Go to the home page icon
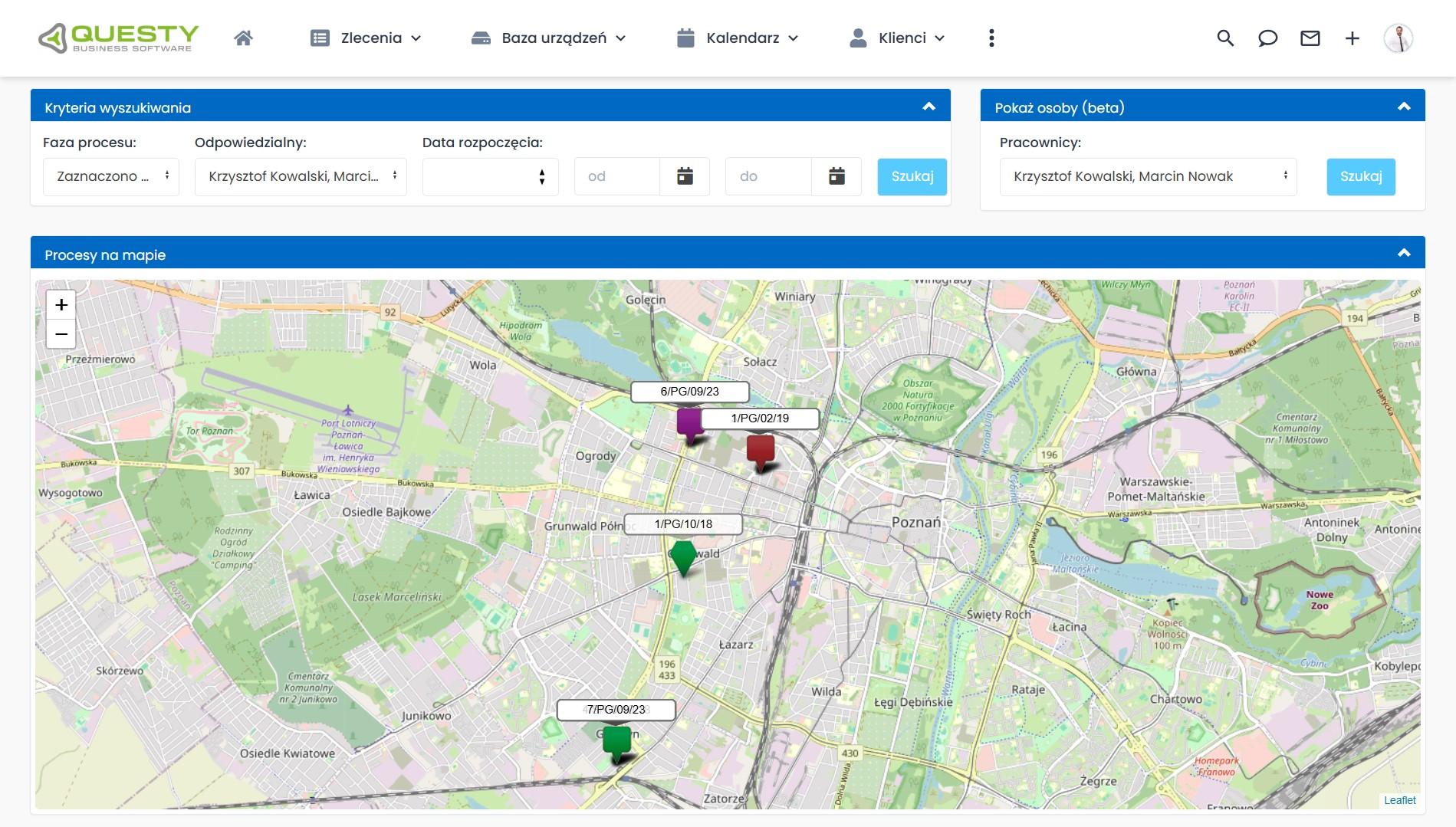The height and width of the screenshot is (827, 1456). point(244,38)
